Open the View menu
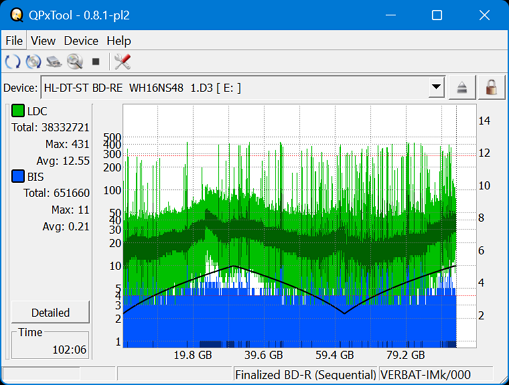509x385 pixels. click(43, 41)
